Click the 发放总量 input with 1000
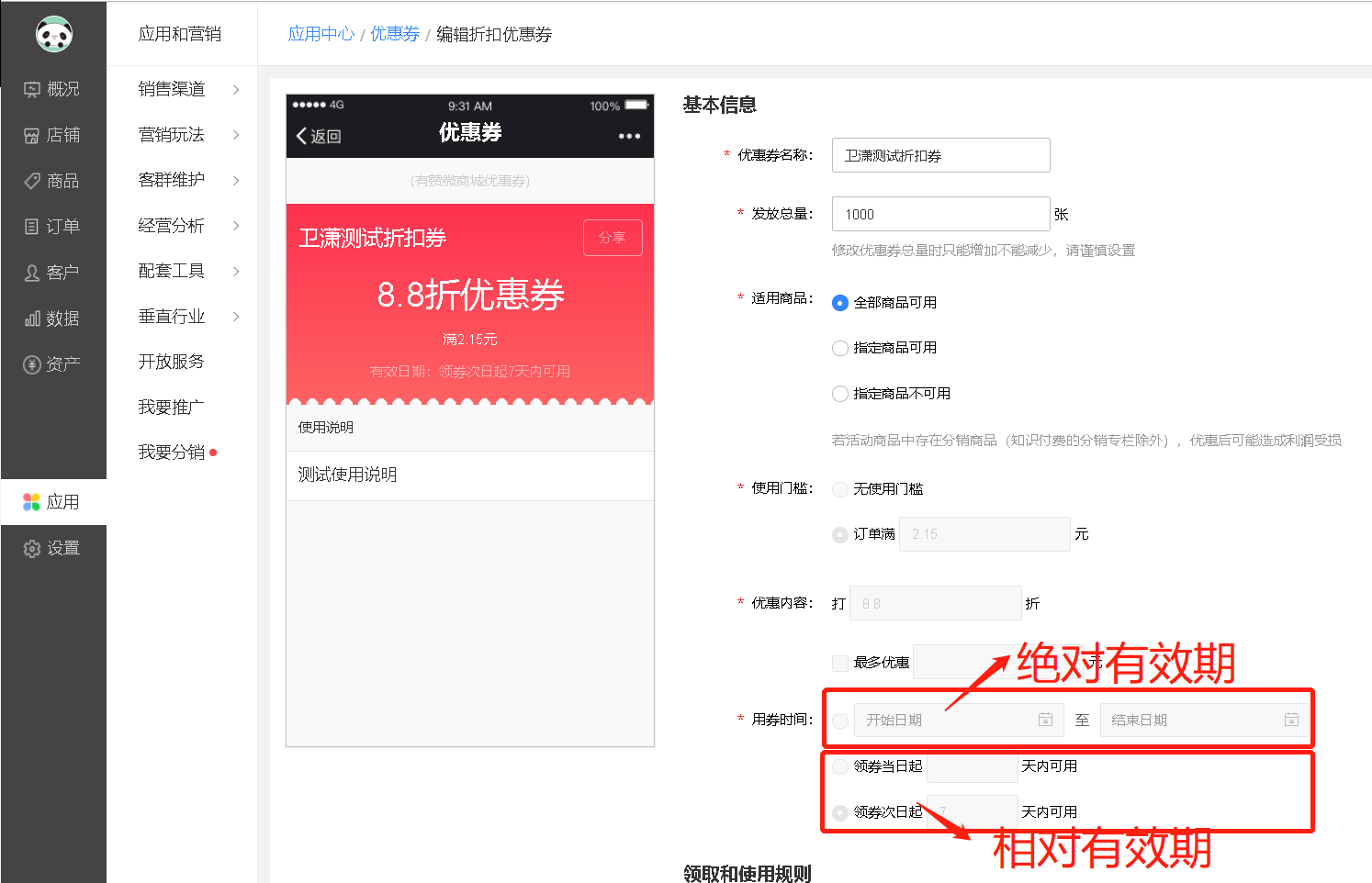This screenshot has width=1372, height=883. pos(940,214)
